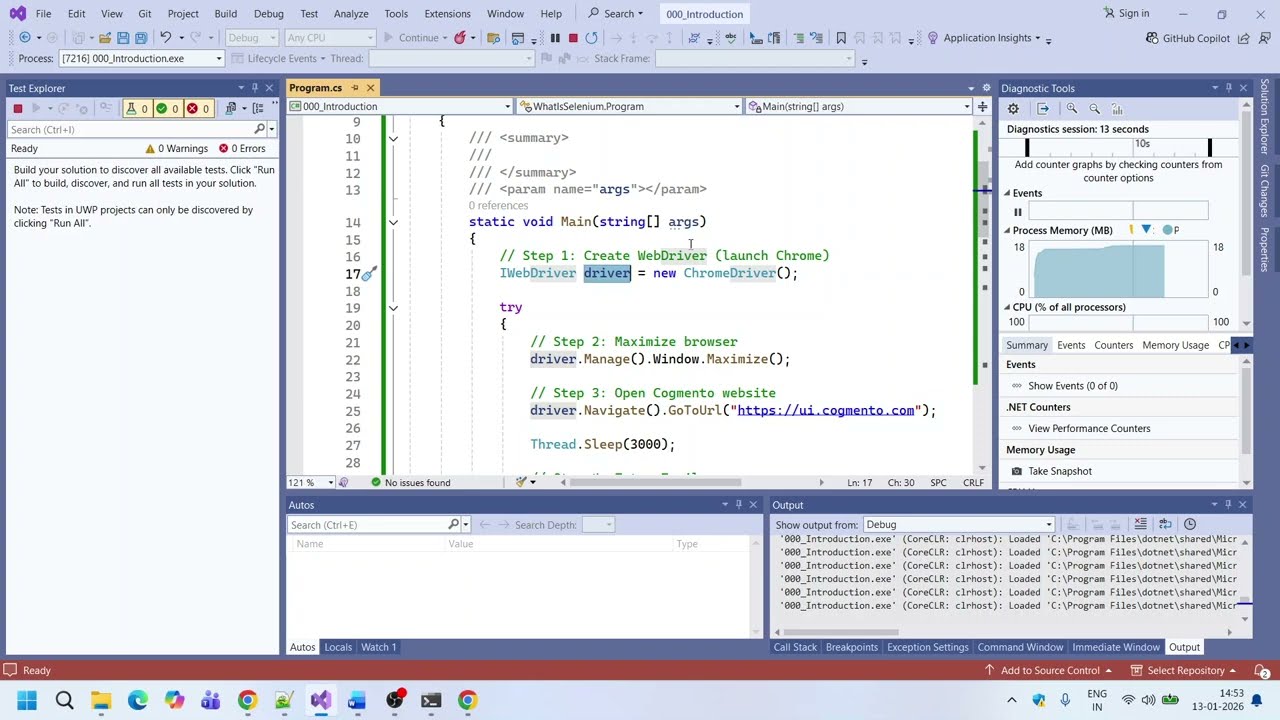The width and height of the screenshot is (1280, 720).
Task: Open GitHub Copilot
Action: pos(1188,38)
